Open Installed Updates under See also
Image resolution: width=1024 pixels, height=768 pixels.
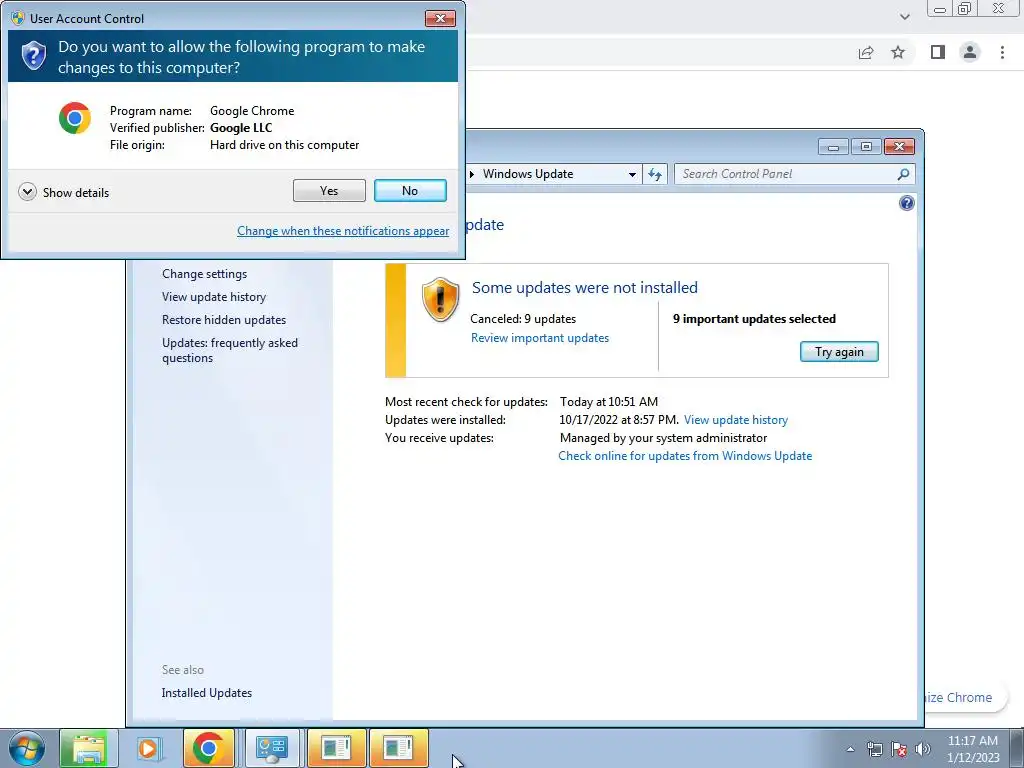pyautogui.click(x=206, y=693)
